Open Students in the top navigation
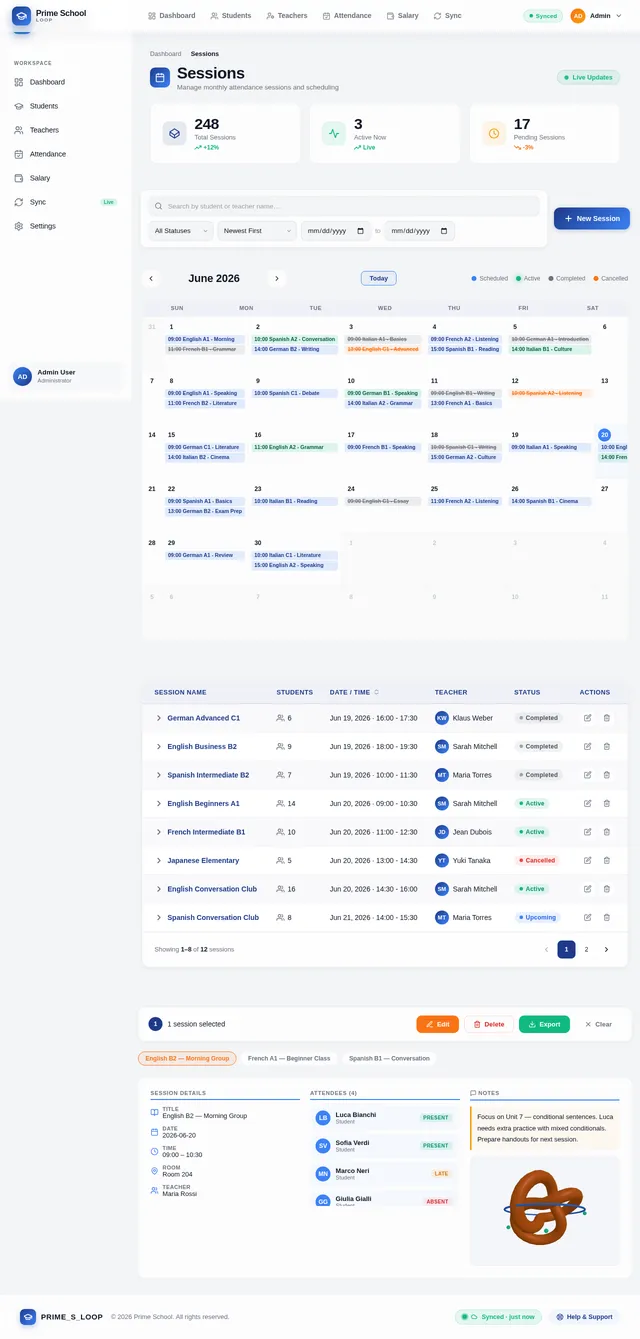Image resolution: width=640 pixels, height=1339 pixels. (230, 16)
